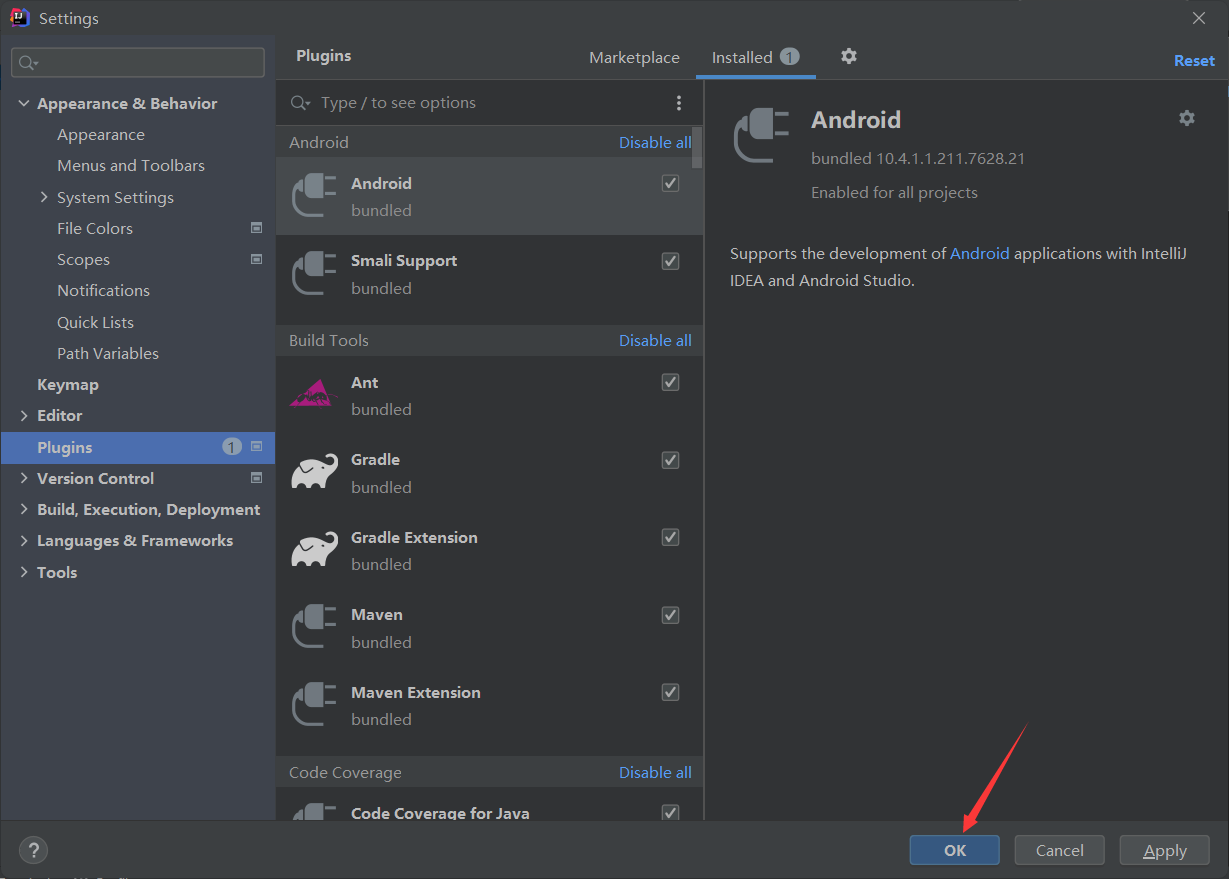Click the Maven Extension plugin icon
The image size is (1229, 879).
click(x=314, y=704)
